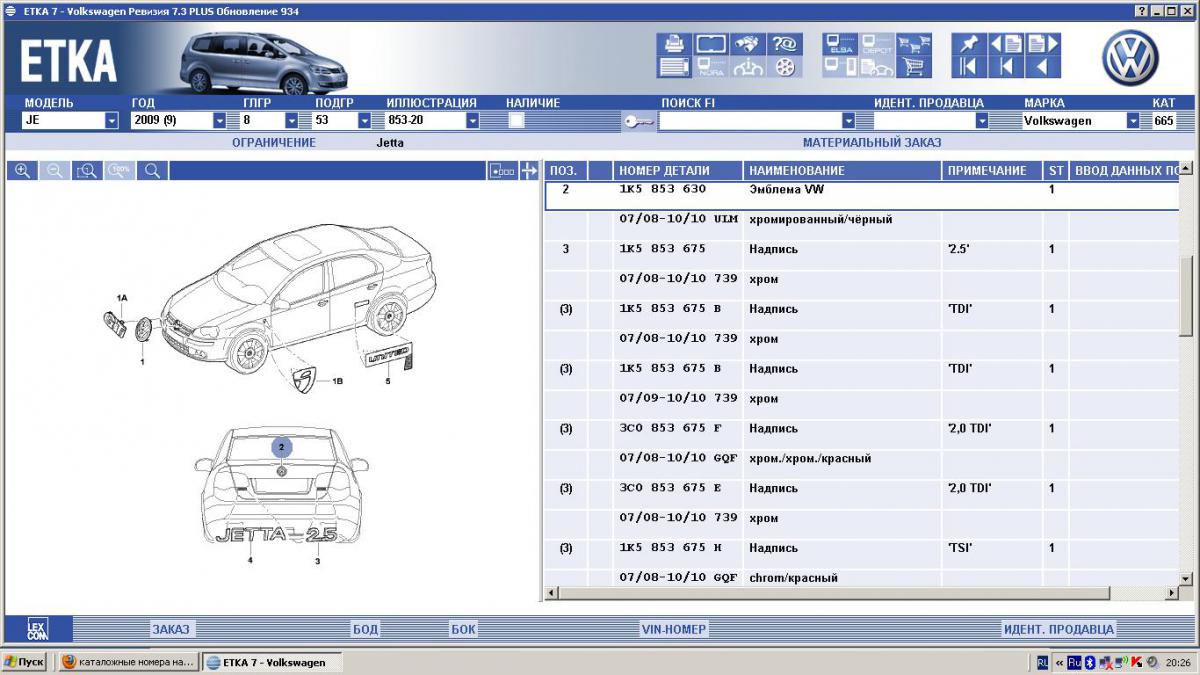The width and height of the screenshot is (1200, 675).
Task: Expand the ПОДГР dropdown showing 53
Action: (364, 121)
